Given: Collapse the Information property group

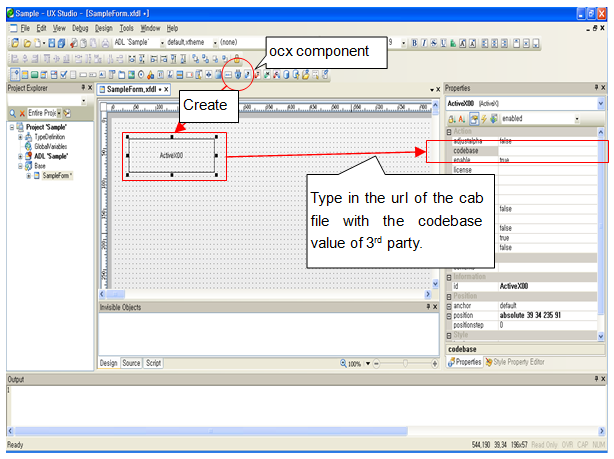Looking at the screenshot, I should pos(449,277).
